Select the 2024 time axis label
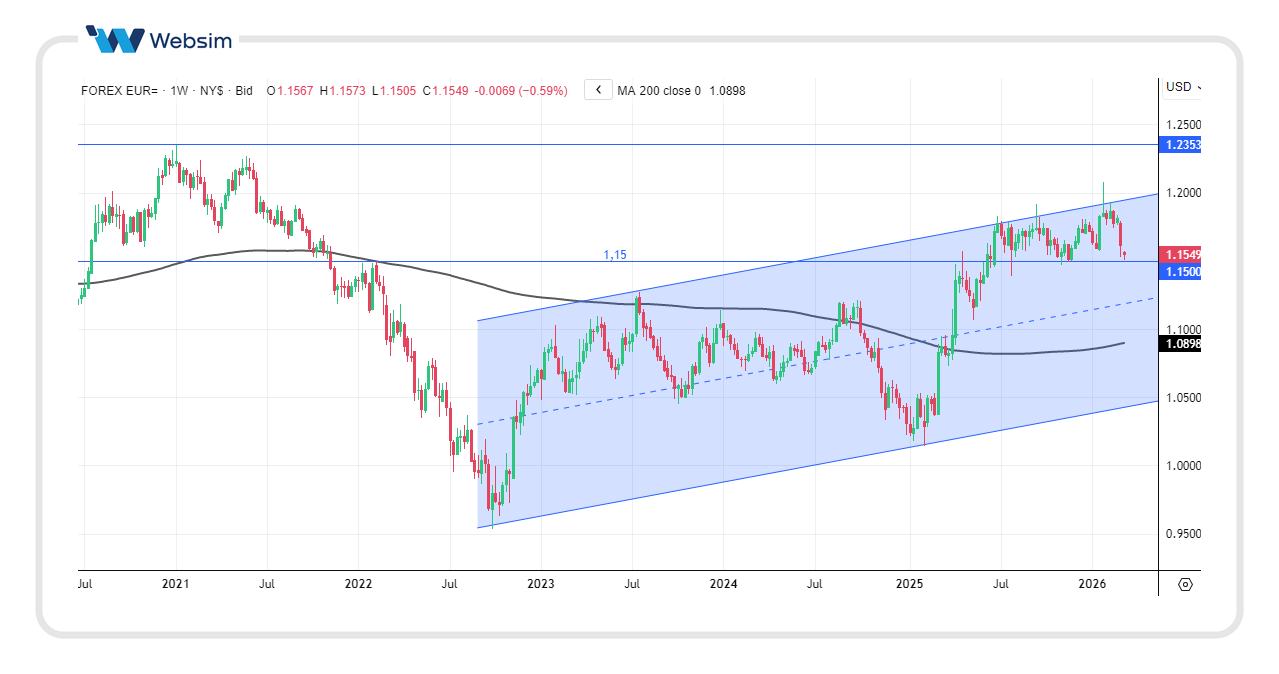The image size is (1279, 674). click(x=723, y=583)
